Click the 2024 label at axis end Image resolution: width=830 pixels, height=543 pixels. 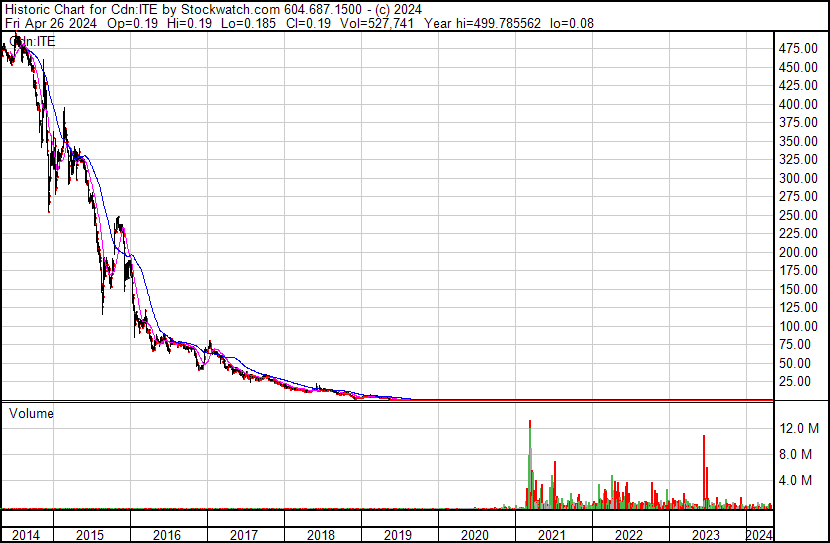click(x=759, y=534)
